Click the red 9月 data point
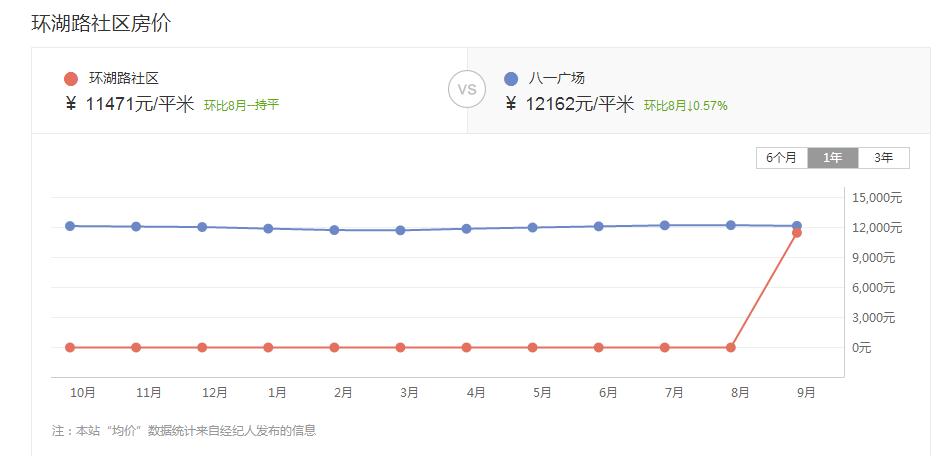The image size is (938, 456). 797,233
